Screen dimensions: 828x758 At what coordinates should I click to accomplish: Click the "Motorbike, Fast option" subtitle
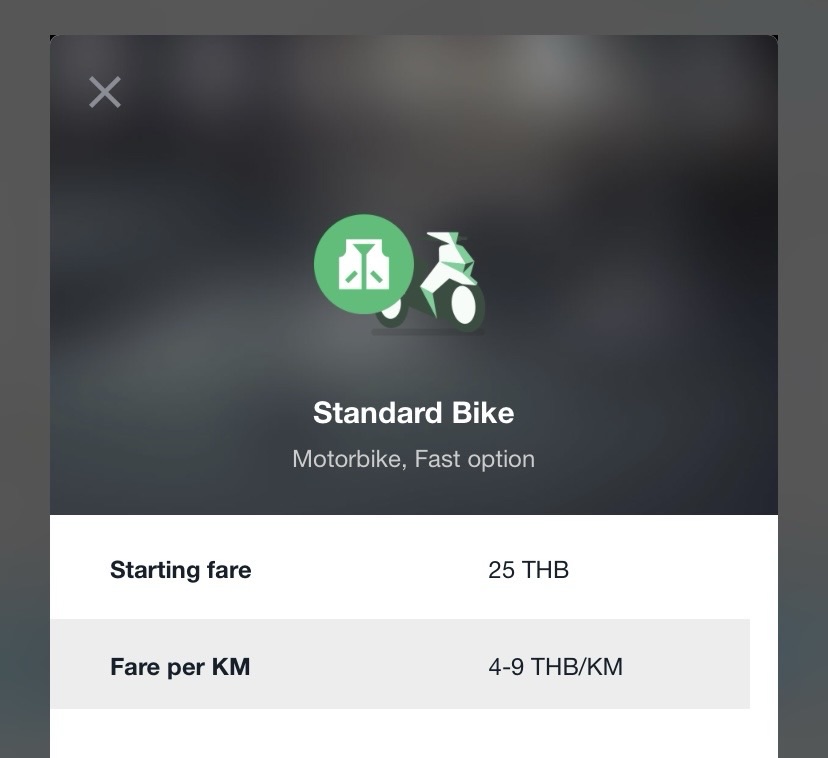tap(413, 459)
